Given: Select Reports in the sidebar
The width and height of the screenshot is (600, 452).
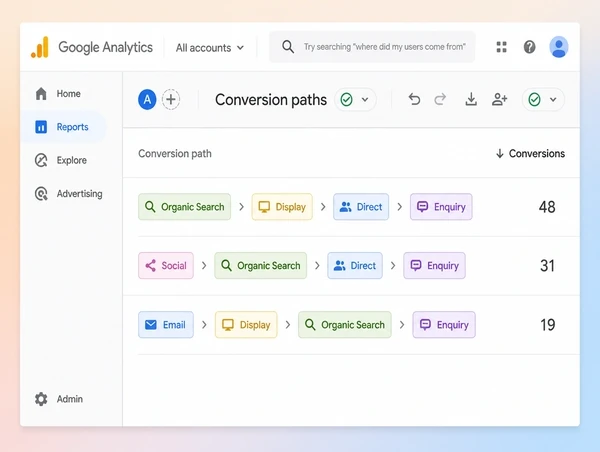Looking at the screenshot, I should click(63, 127).
